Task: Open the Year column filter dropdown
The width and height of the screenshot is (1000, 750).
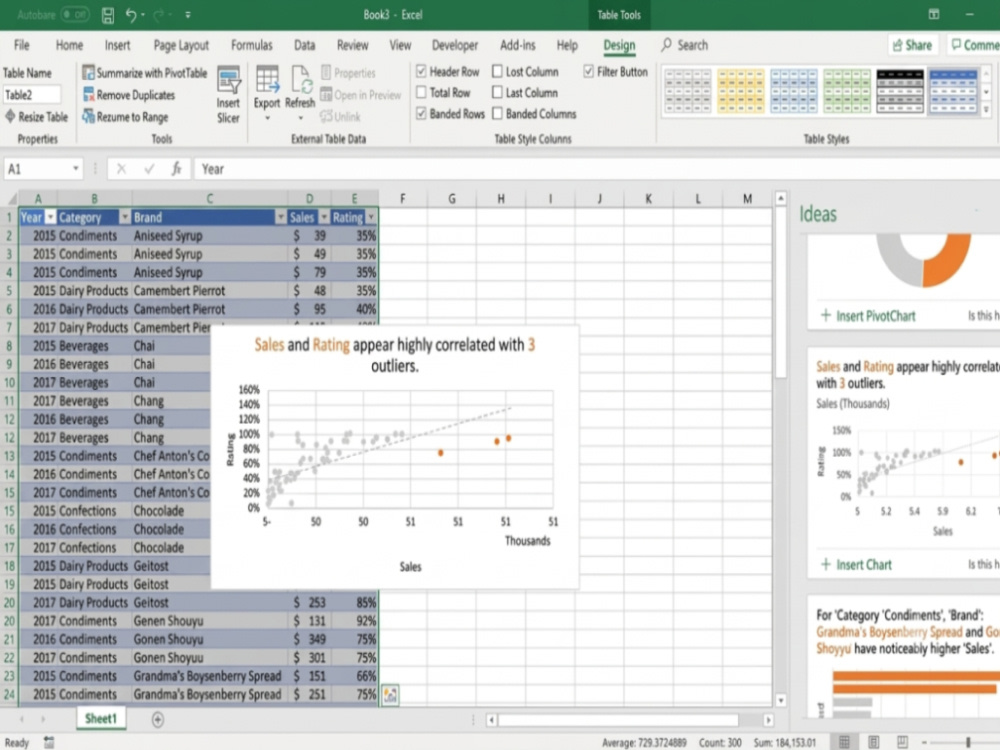Action: pos(50,217)
